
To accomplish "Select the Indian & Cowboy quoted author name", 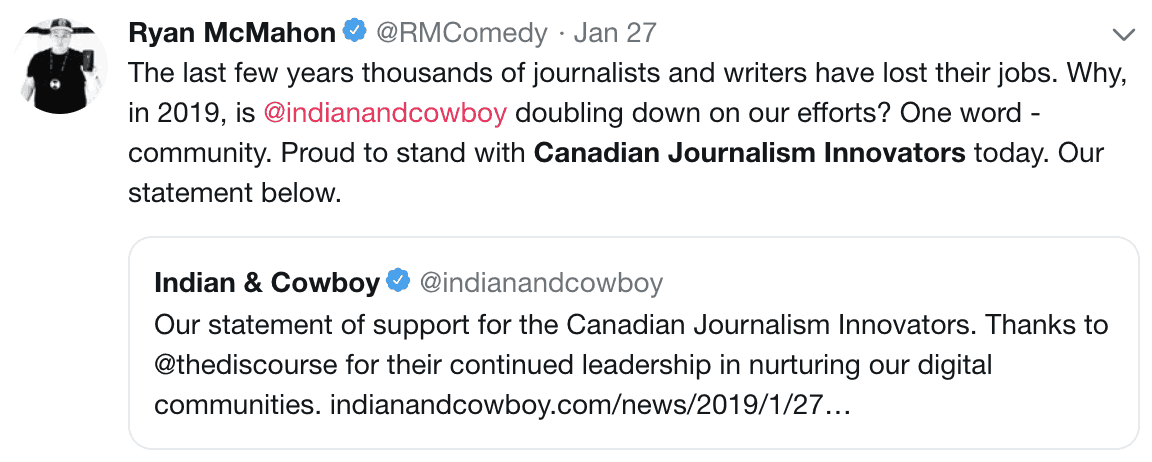I will click(267, 283).
